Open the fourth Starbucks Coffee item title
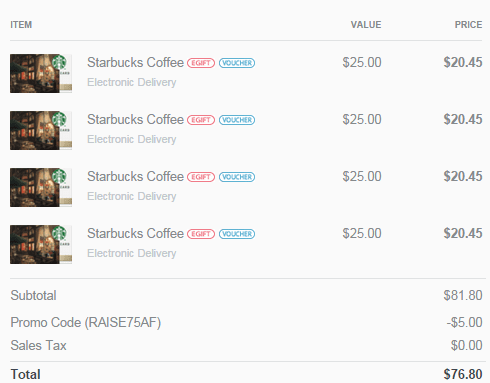 (135, 233)
